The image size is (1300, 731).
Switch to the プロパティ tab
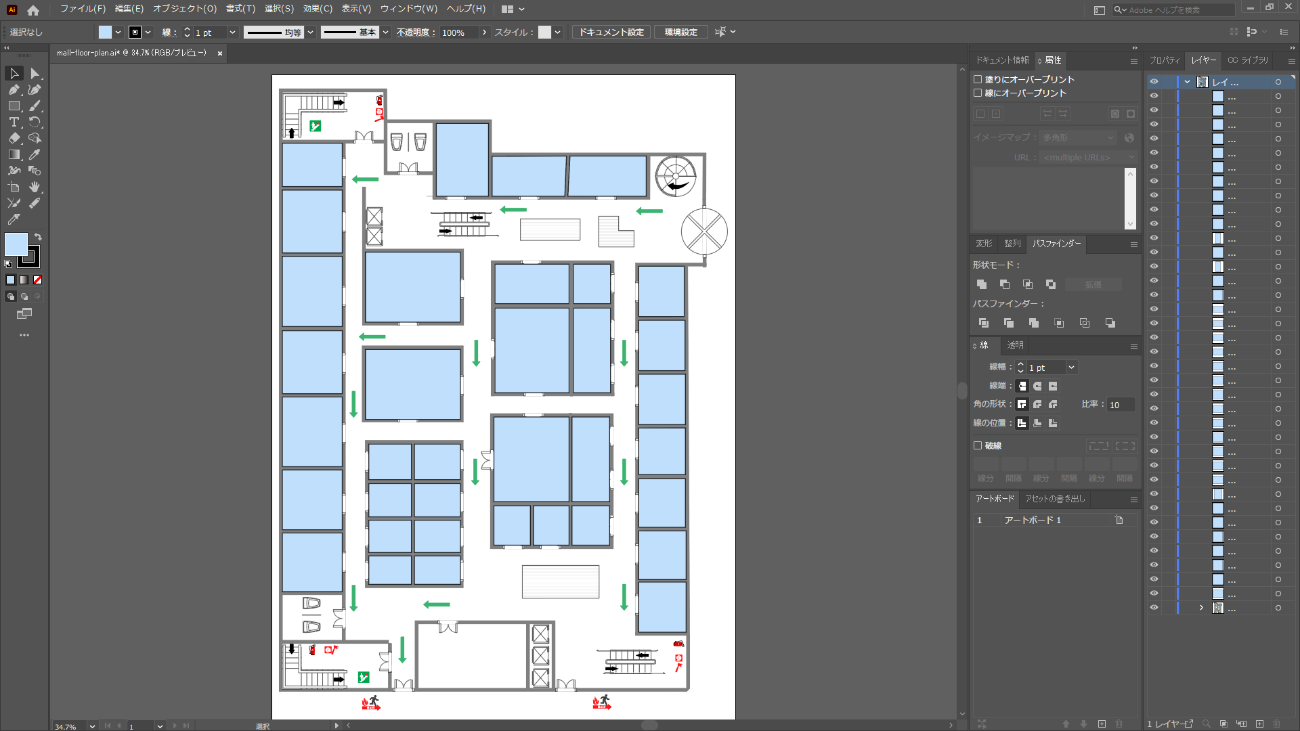pyautogui.click(x=1165, y=60)
